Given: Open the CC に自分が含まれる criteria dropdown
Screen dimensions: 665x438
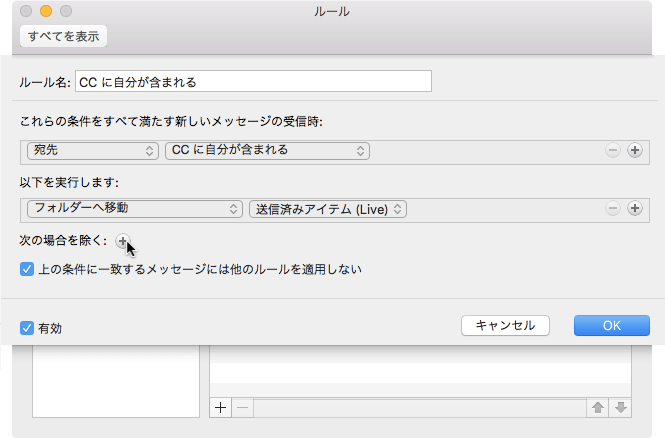Looking at the screenshot, I should click(267, 151).
